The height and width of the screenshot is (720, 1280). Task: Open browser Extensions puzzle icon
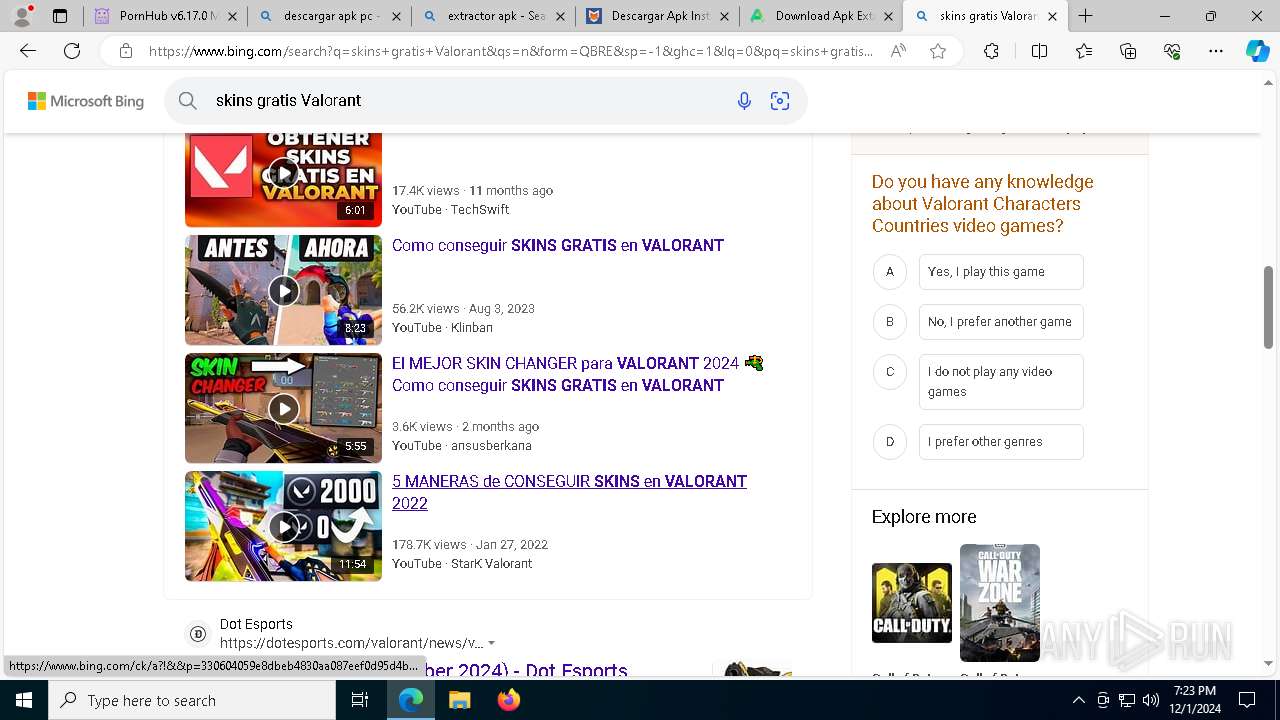click(991, 51)
